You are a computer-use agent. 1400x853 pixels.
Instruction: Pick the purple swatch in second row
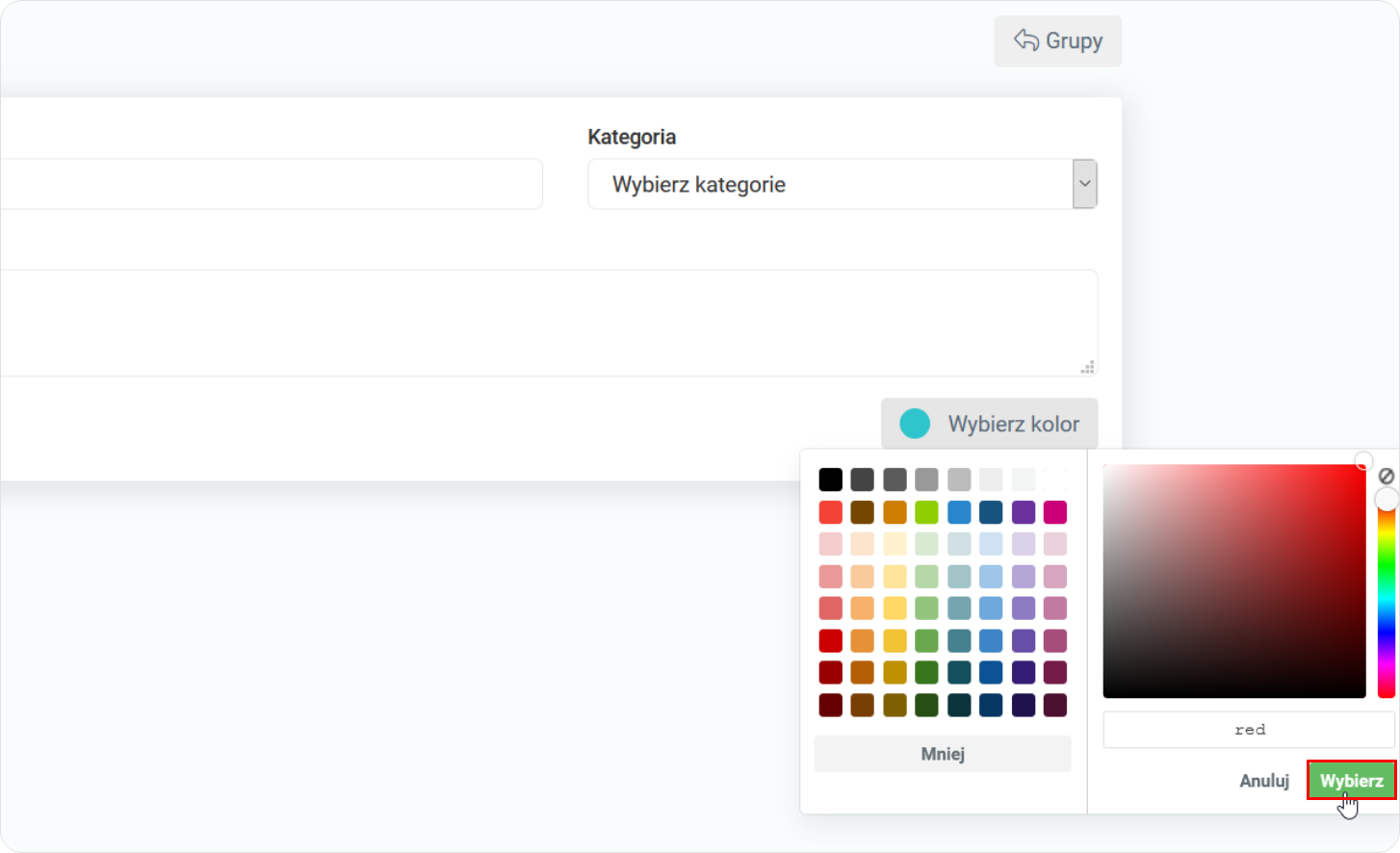1024,512
